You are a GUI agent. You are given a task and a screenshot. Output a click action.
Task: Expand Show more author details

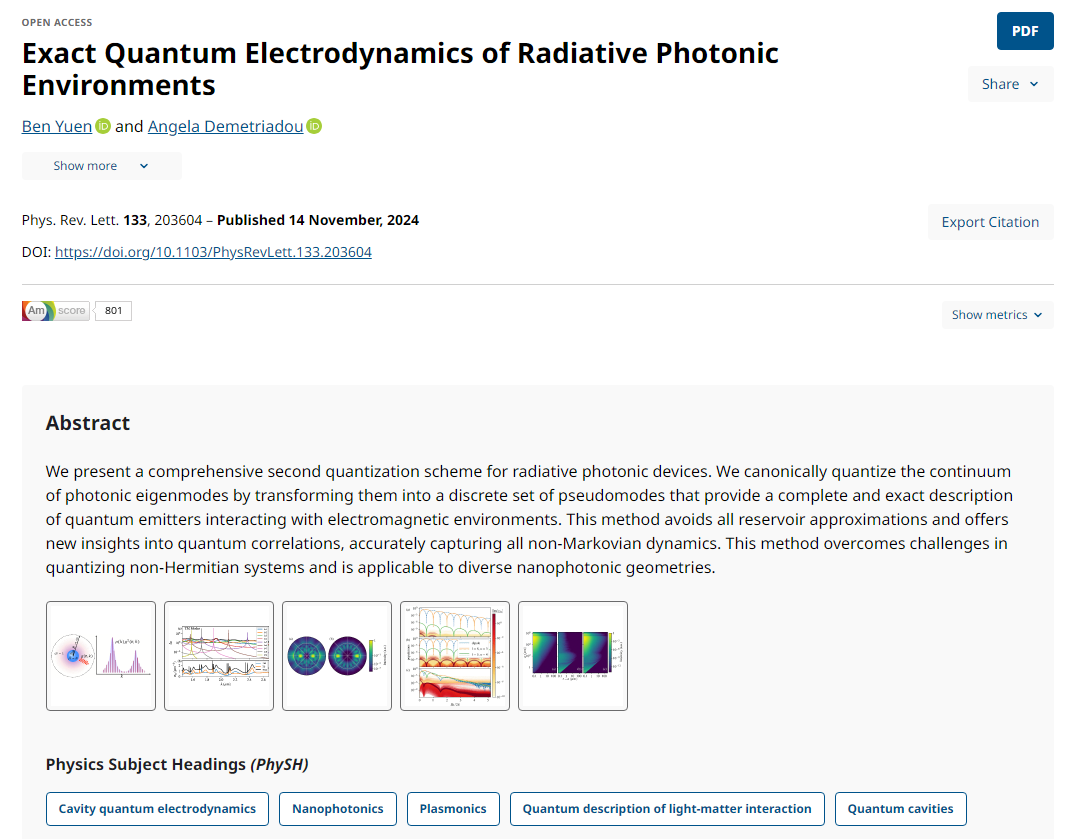pyautogui.click(x=101, y=166)
